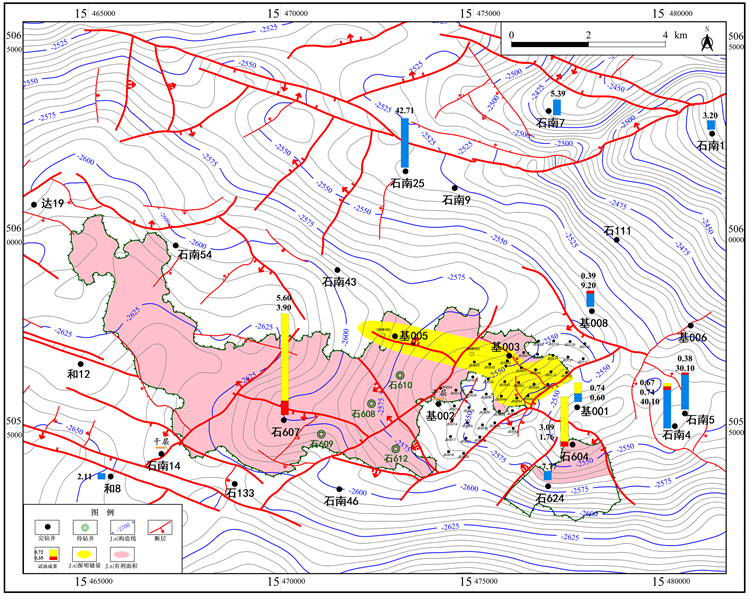Image resolution: width=751 pixels, height=599 pixels.
Task: Select the green pending well legend symbol
Action: click(x=85, y=524)
